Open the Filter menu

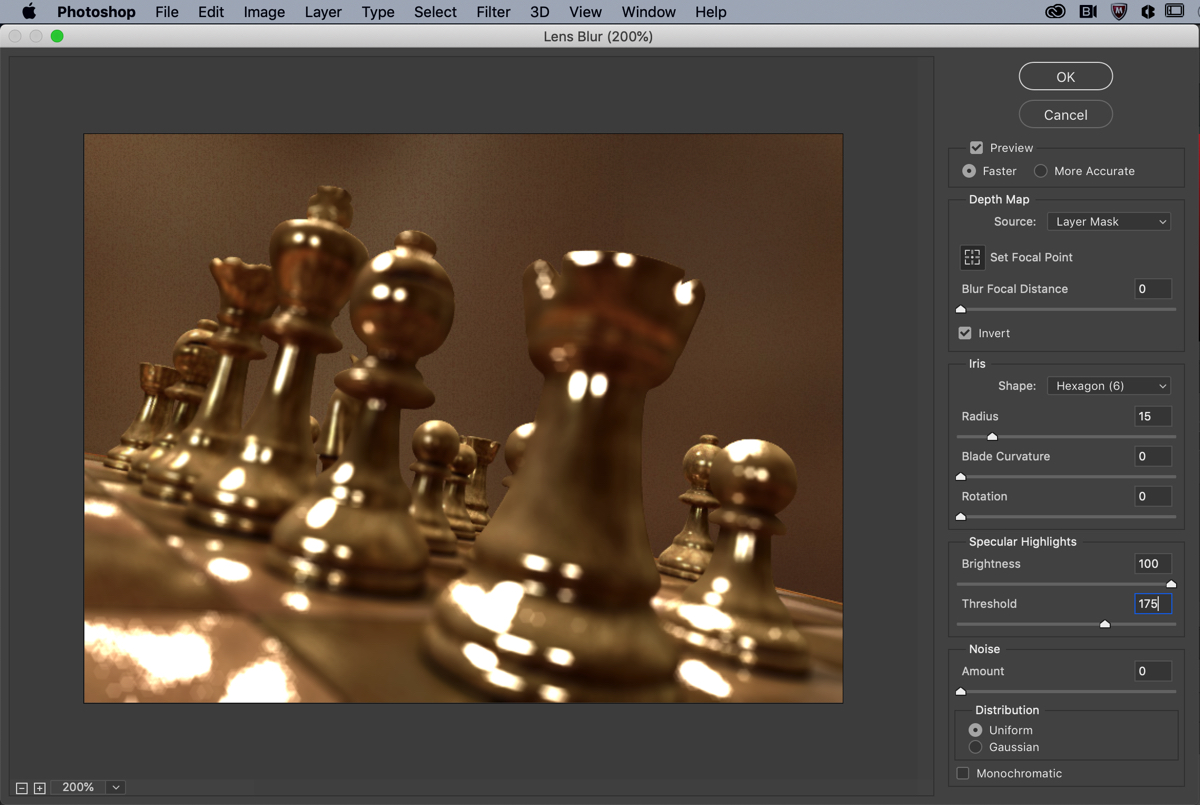493,12
